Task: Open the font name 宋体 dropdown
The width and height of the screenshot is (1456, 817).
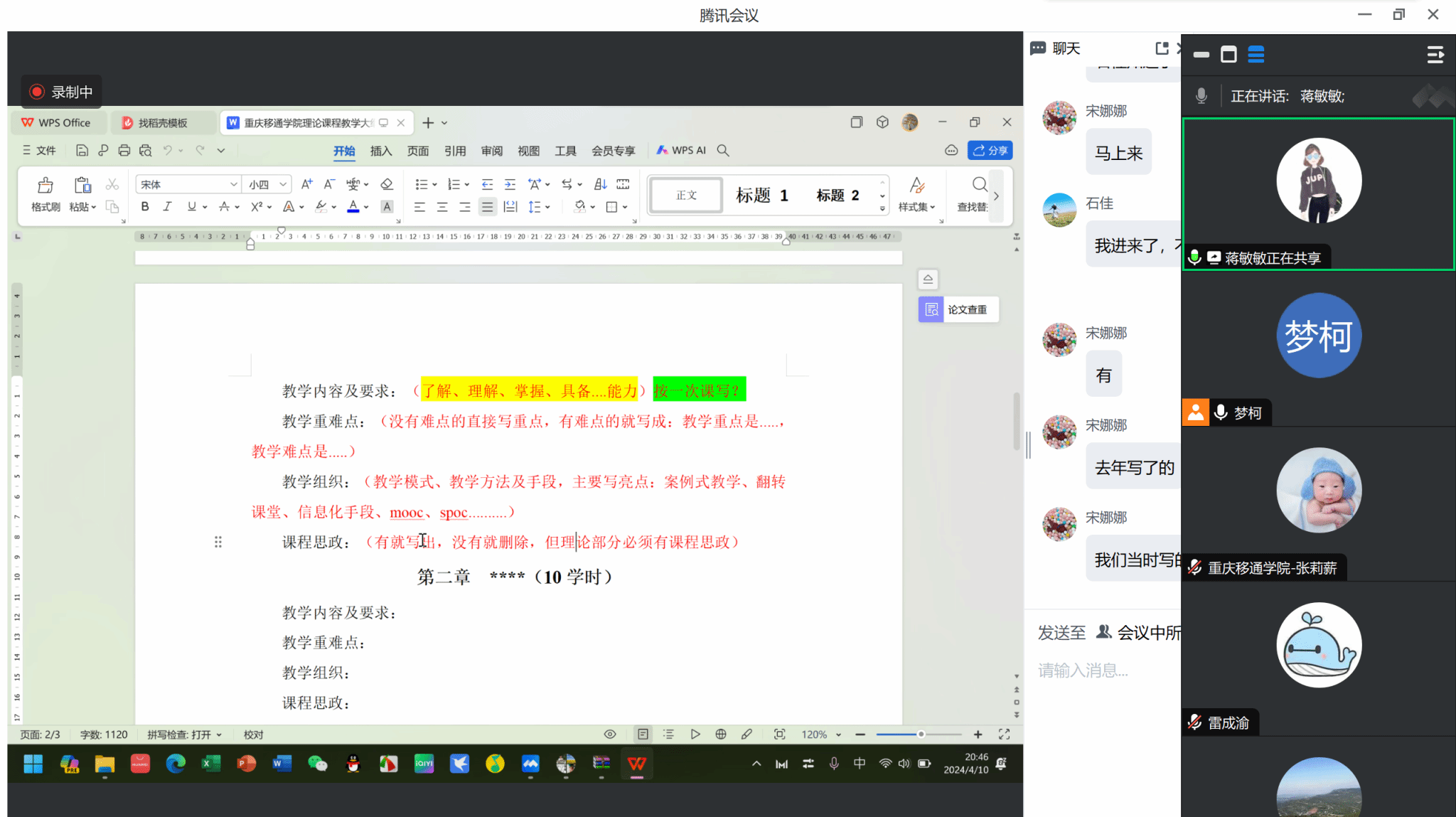Action: (233, 184)
